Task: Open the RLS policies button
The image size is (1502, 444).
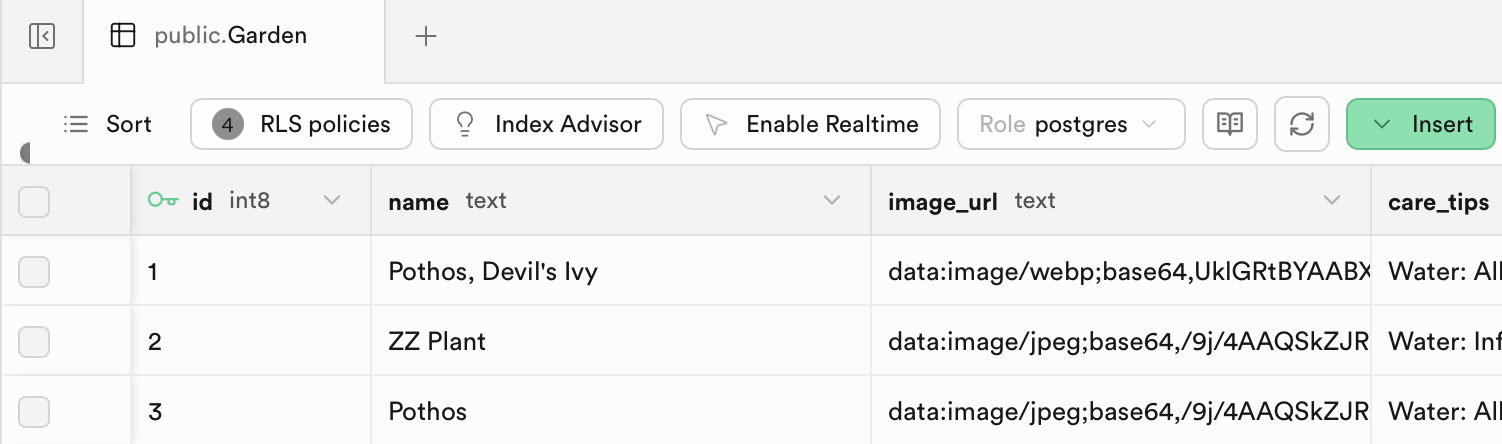Action: 302,124
